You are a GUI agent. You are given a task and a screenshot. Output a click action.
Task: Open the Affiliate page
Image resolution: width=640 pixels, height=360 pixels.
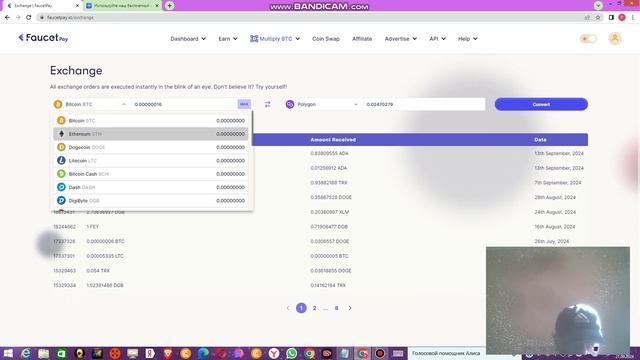tap(362, 39)
